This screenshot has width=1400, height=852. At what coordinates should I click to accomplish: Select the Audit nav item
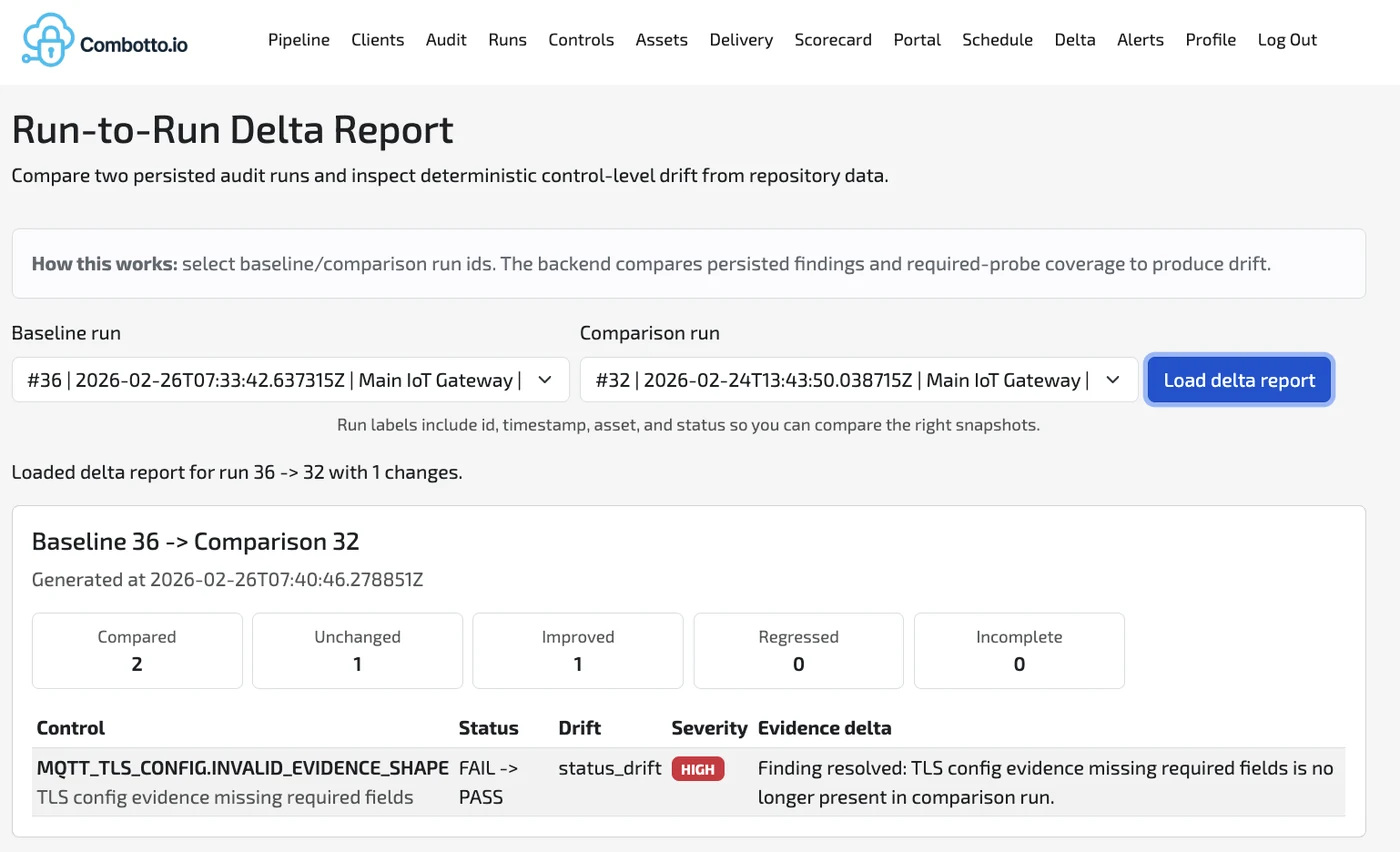446,40
